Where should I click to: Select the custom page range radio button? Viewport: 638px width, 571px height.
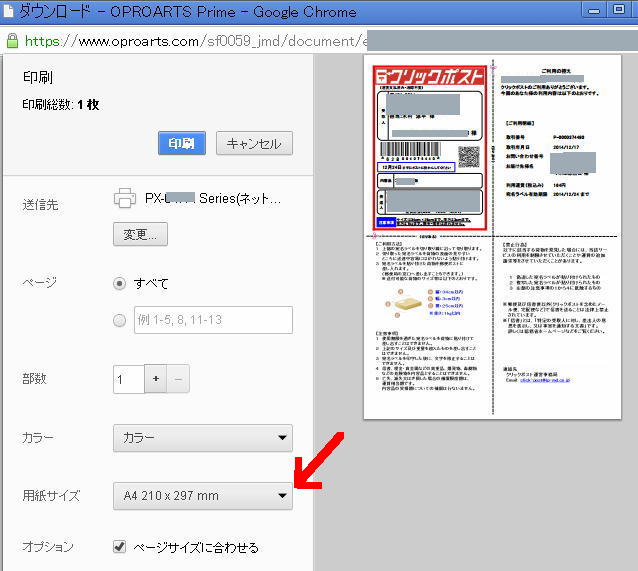click(119, 320)
